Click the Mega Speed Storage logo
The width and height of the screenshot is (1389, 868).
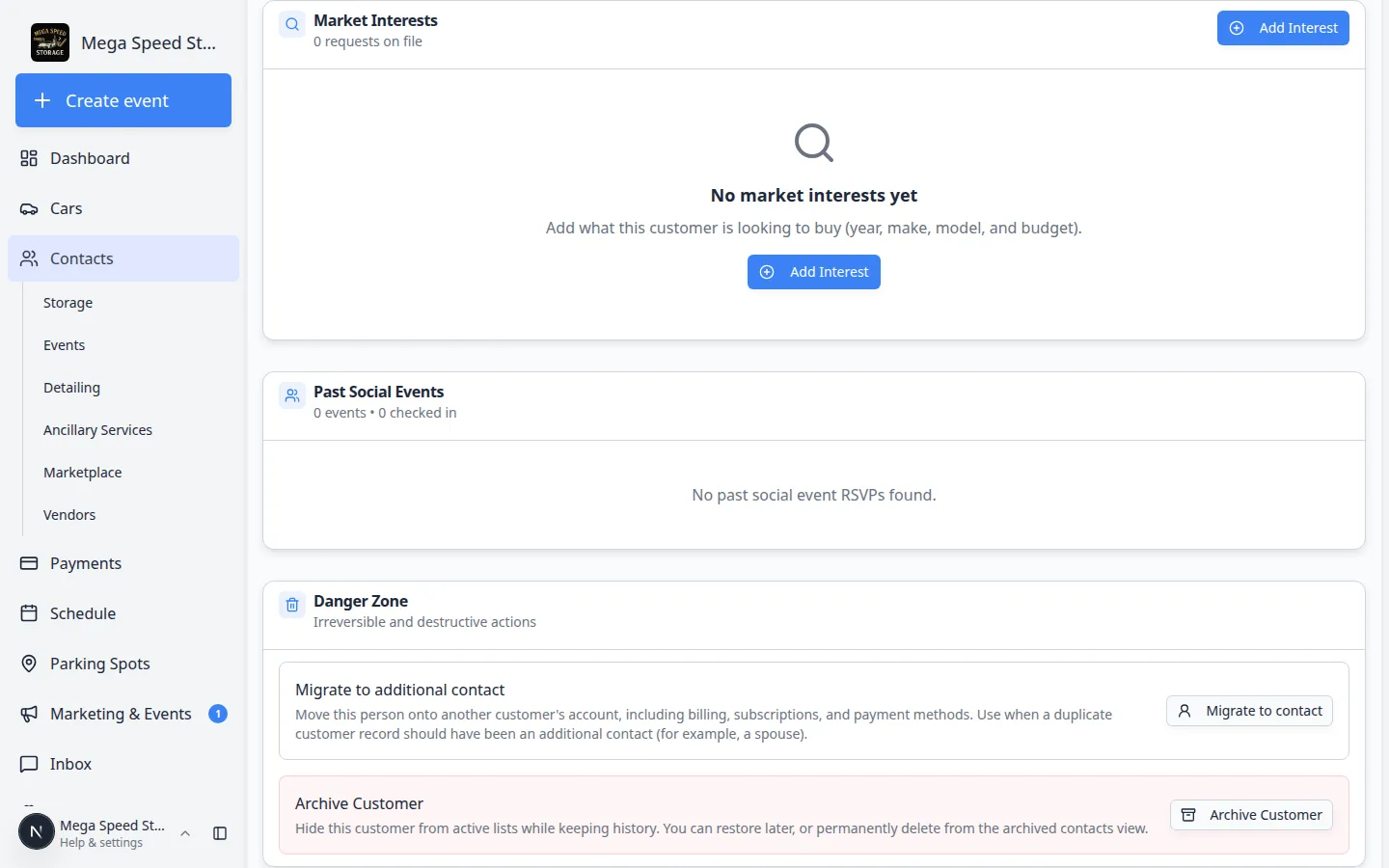(50, 42)
